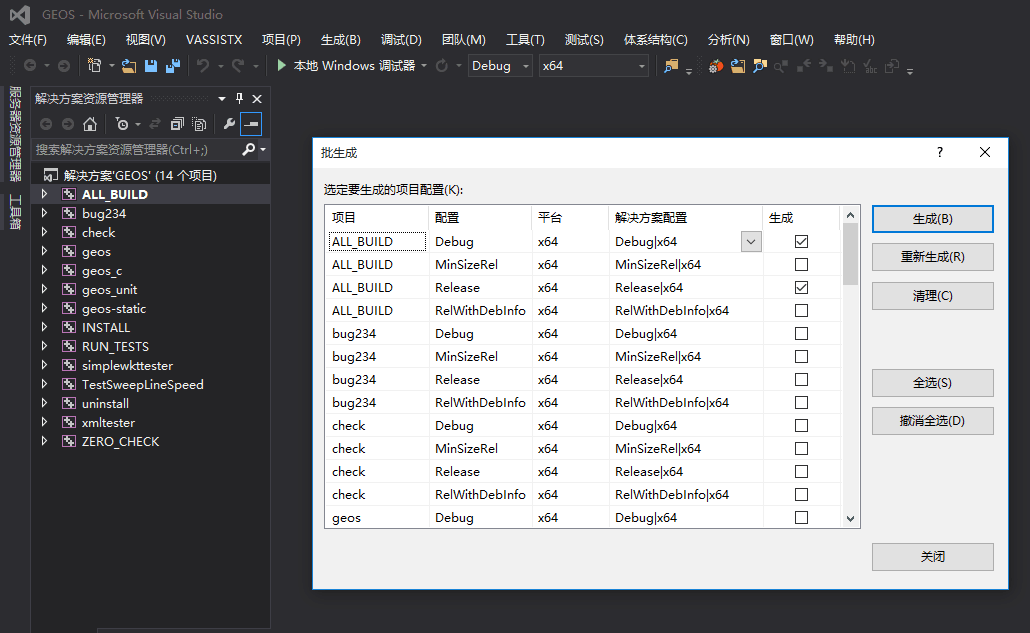Check build for ALL_BUILD RelWithDebInfo row
Viewport: 1030px width, 633px height.
801,311
